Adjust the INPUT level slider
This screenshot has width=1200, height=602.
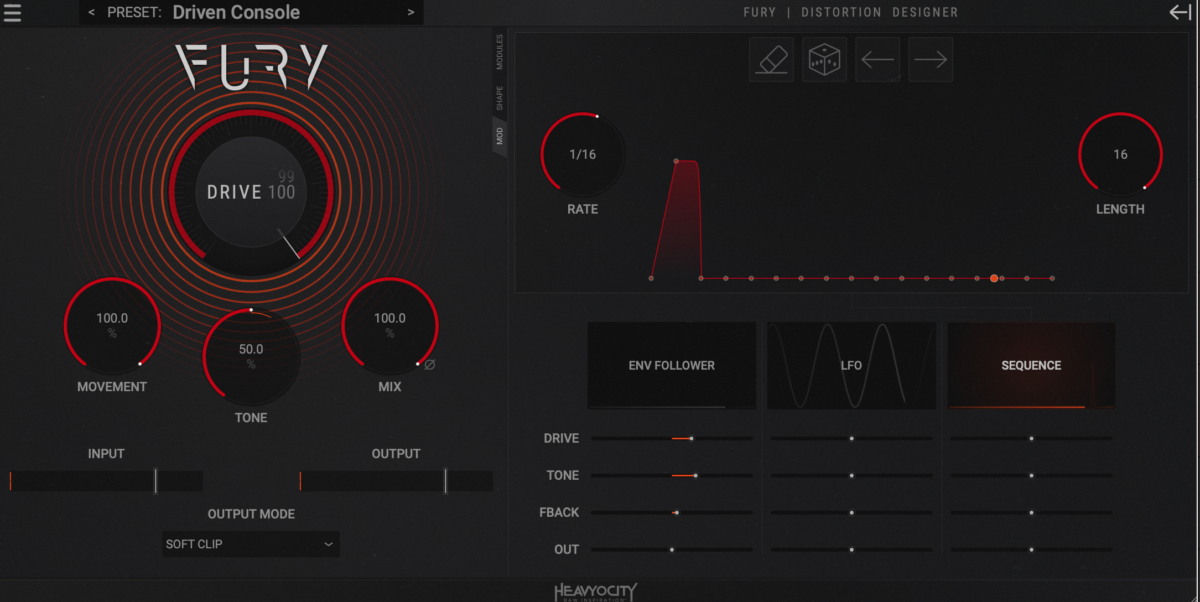point(106,481)
